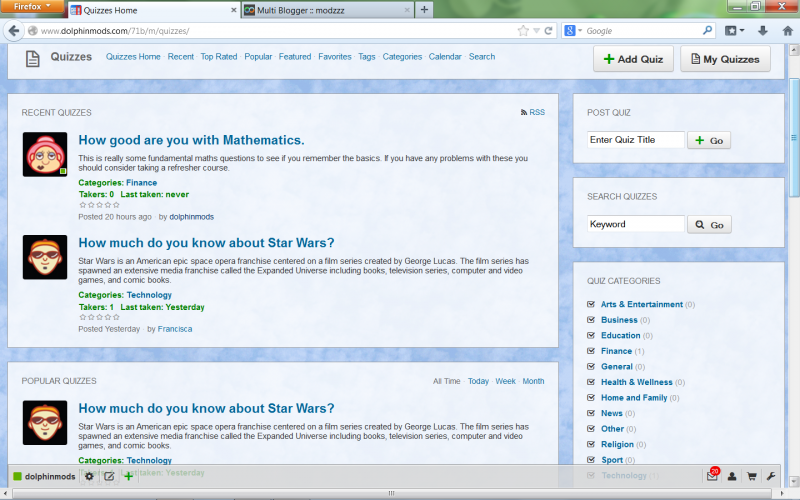
Task: Open the bookmarks menu button
Action: tap(735, 31)
